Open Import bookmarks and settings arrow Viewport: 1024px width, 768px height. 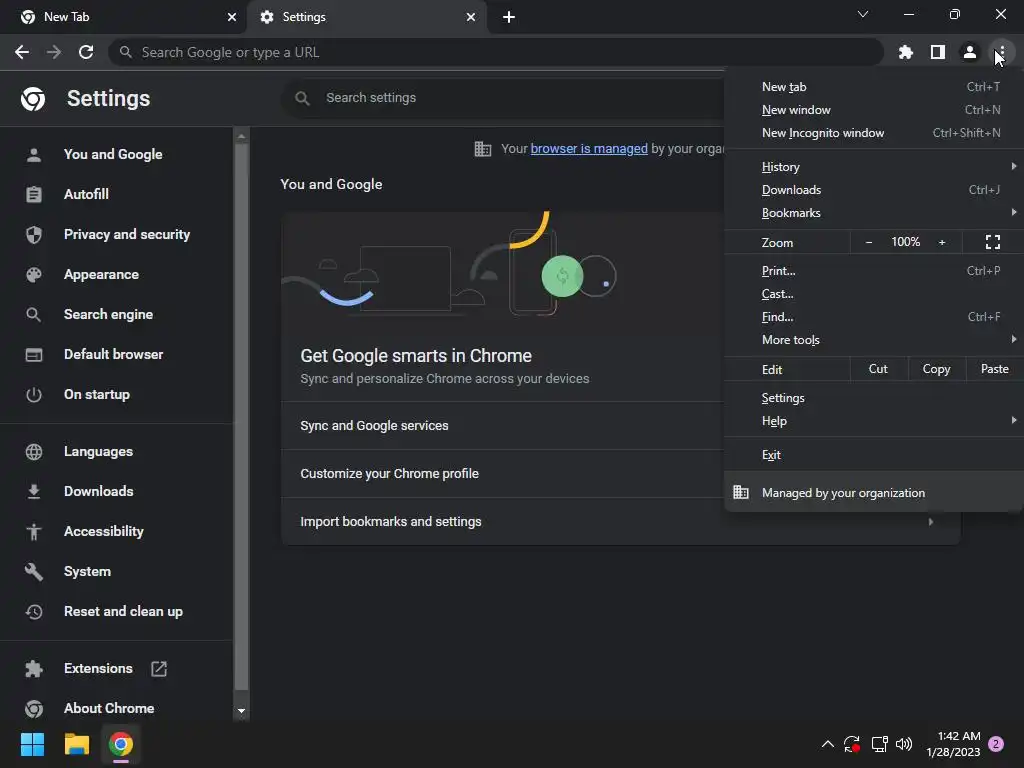(x=931, y=522)
